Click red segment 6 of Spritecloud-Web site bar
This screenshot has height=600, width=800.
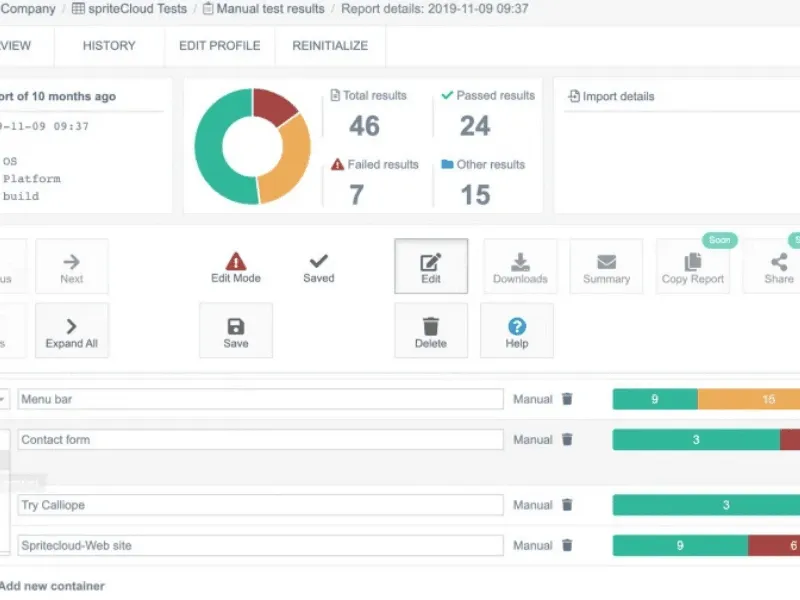coord(774,546)
